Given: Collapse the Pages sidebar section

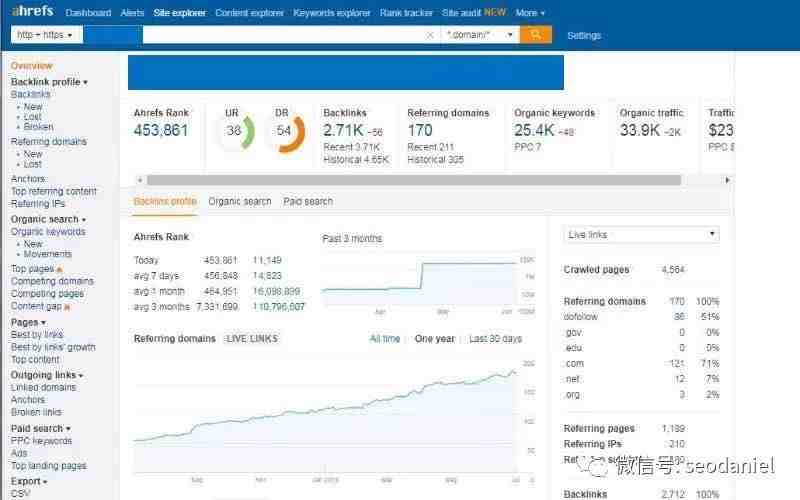Looking at the screenshot, I should [x=28, y=322].
